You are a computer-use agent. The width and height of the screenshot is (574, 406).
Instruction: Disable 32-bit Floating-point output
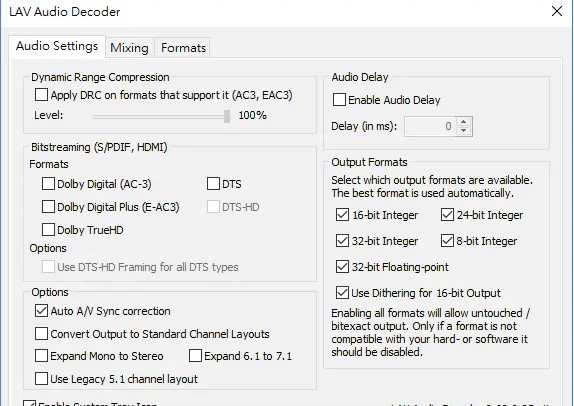point(342,267)
